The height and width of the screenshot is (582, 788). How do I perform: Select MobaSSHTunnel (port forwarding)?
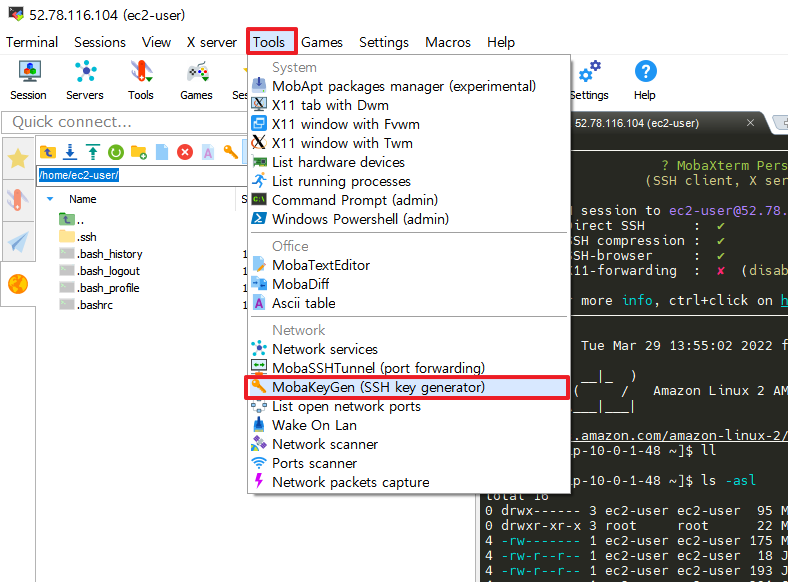tap(408, 368)
